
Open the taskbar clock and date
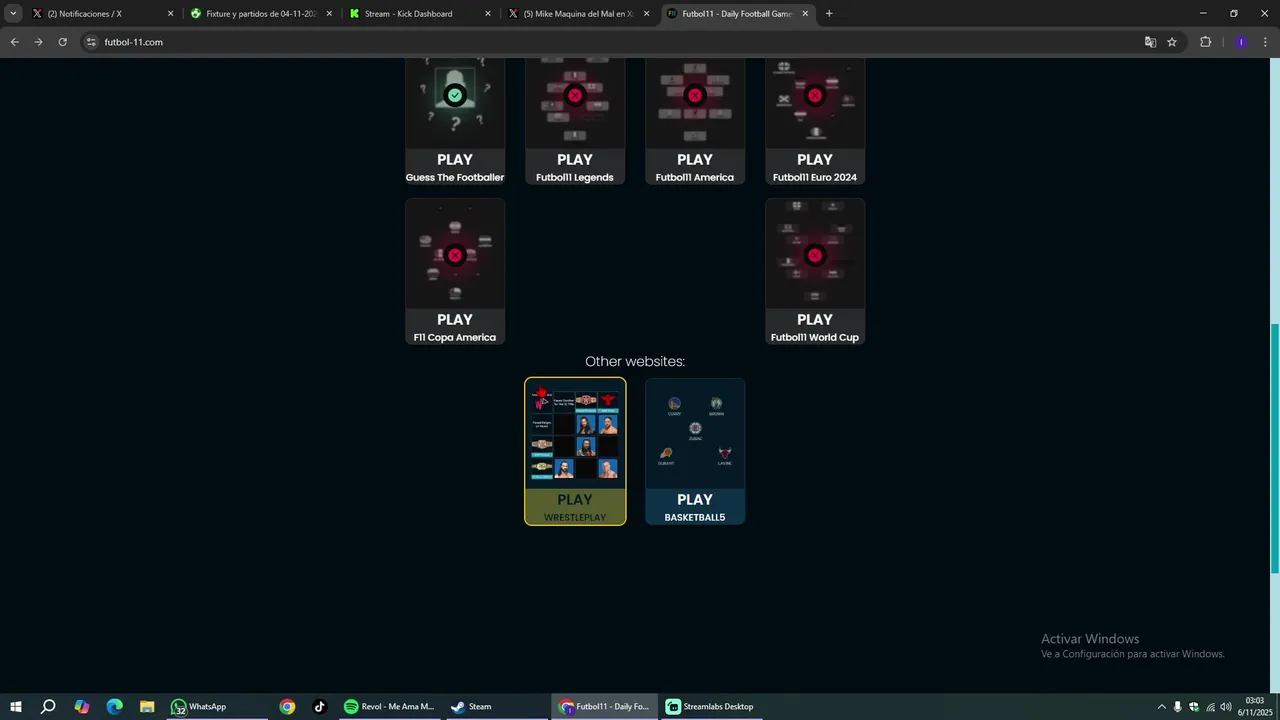coord(1255,706)
